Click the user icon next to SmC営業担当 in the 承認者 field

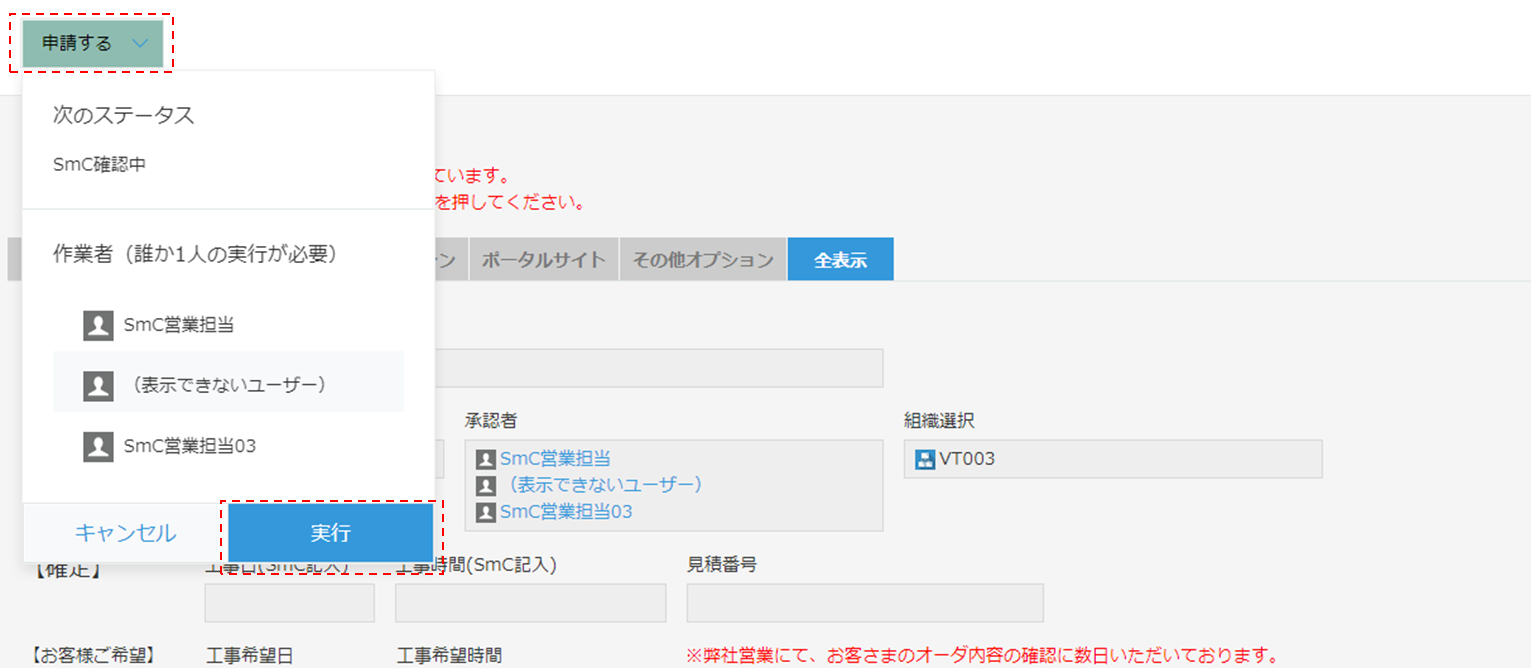(x=486, y=459)
